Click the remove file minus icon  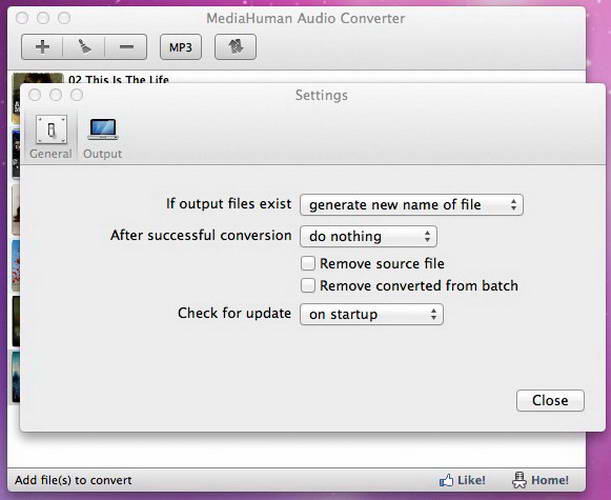[126, 46]
